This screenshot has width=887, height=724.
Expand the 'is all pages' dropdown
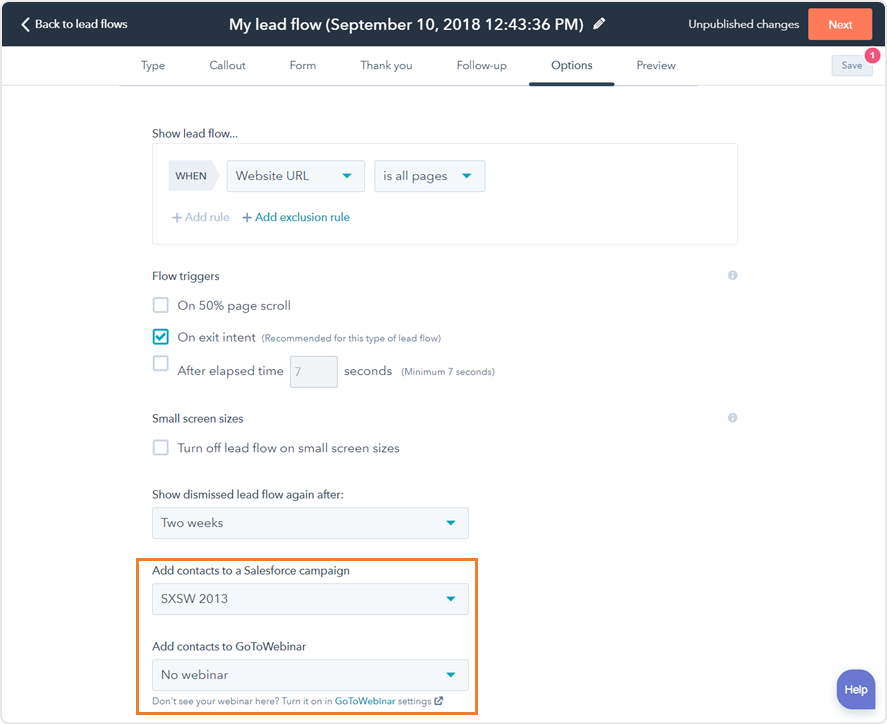(429, 176)
